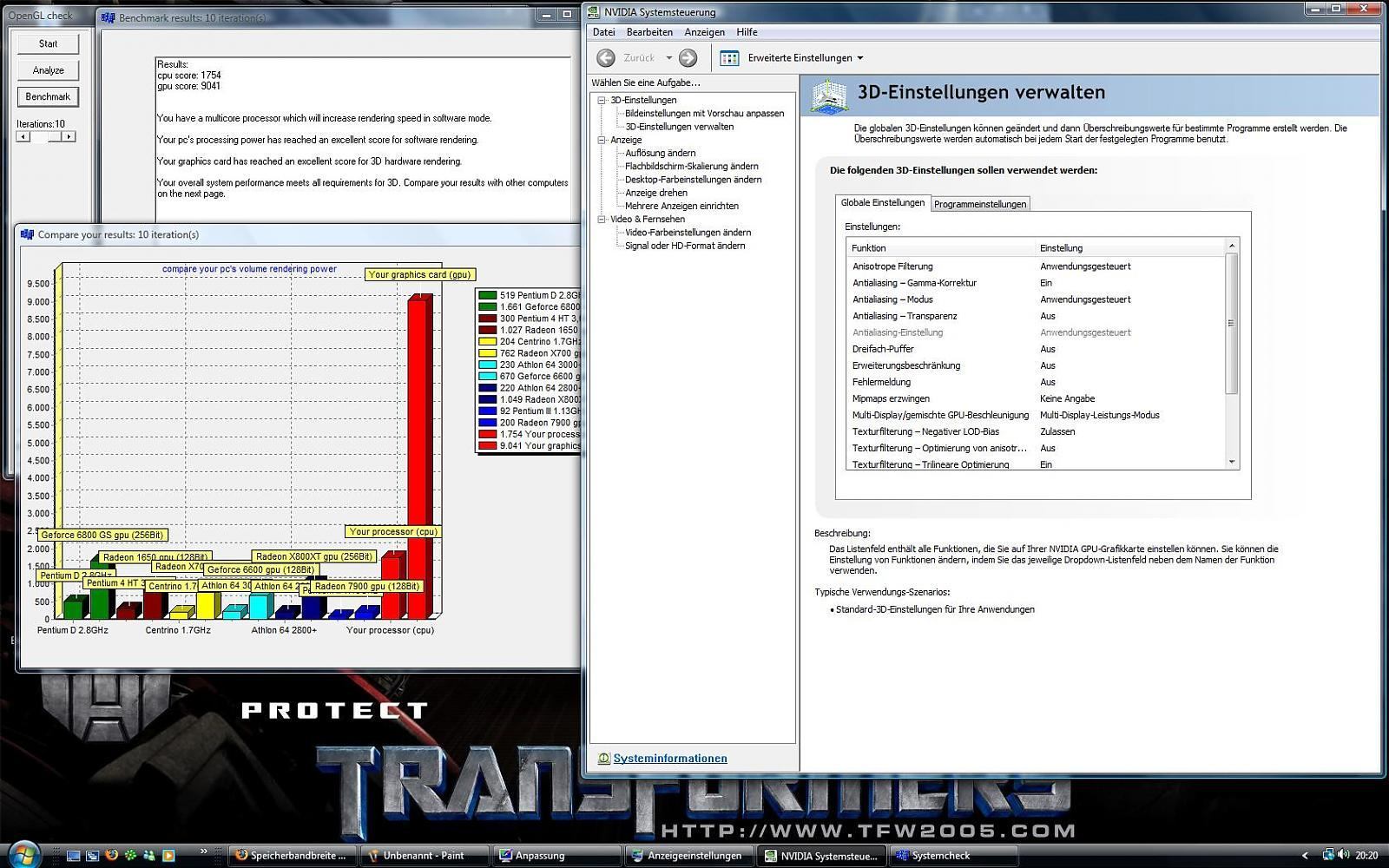Open the Windows Start orb
Image resolution: width=1389 pixels, height=868 pixels.
pos(24,854)
